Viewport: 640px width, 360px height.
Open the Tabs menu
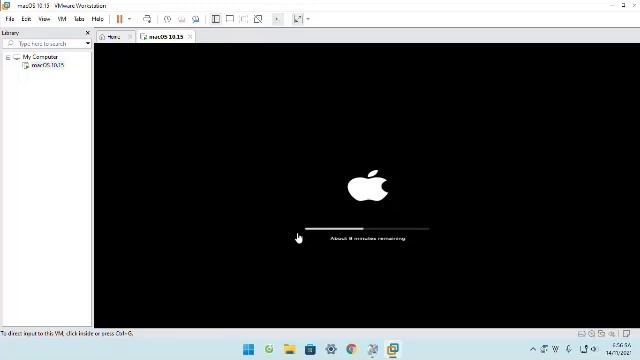79,19
